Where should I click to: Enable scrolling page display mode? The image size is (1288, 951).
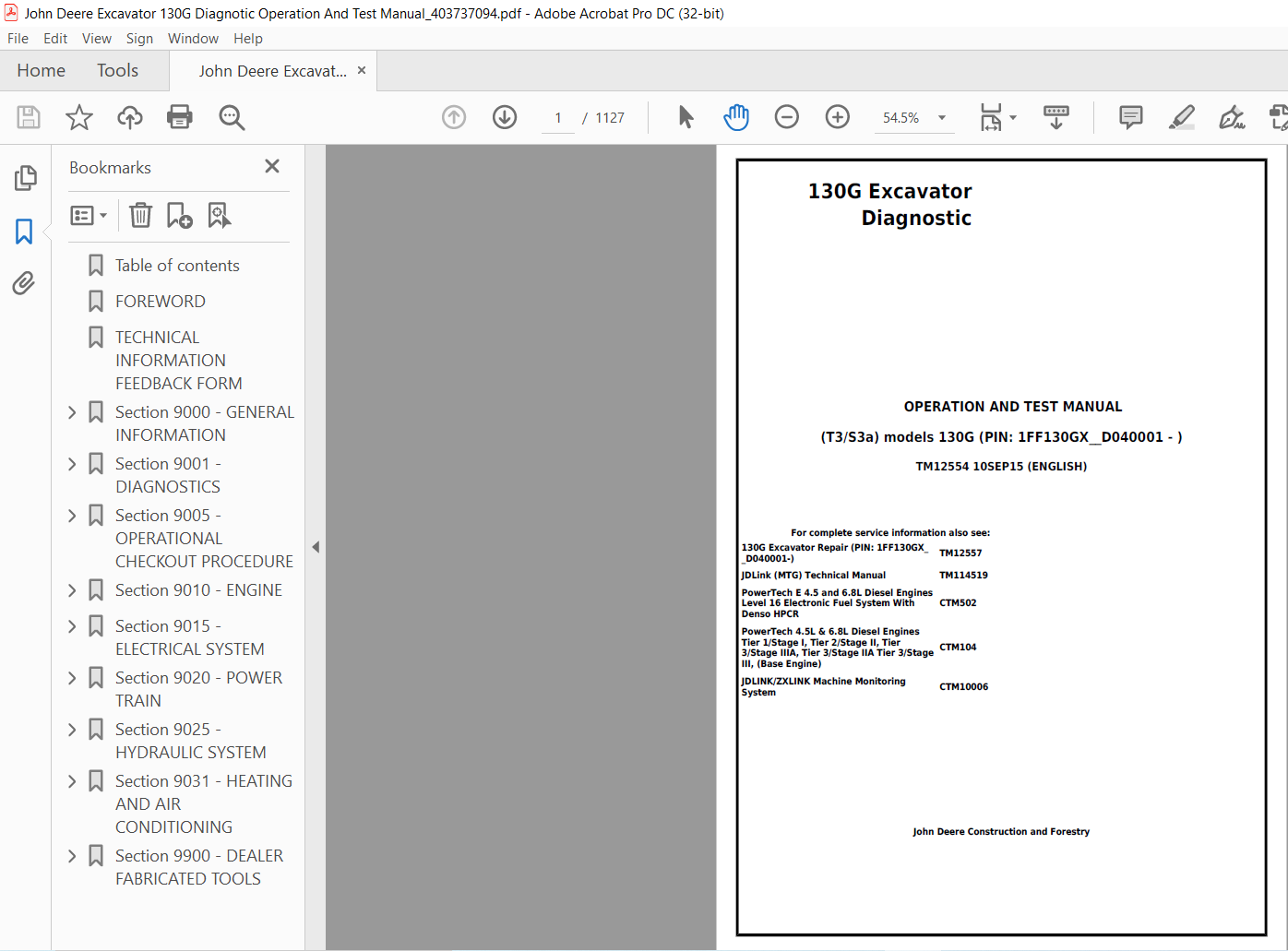(1056, 117)
